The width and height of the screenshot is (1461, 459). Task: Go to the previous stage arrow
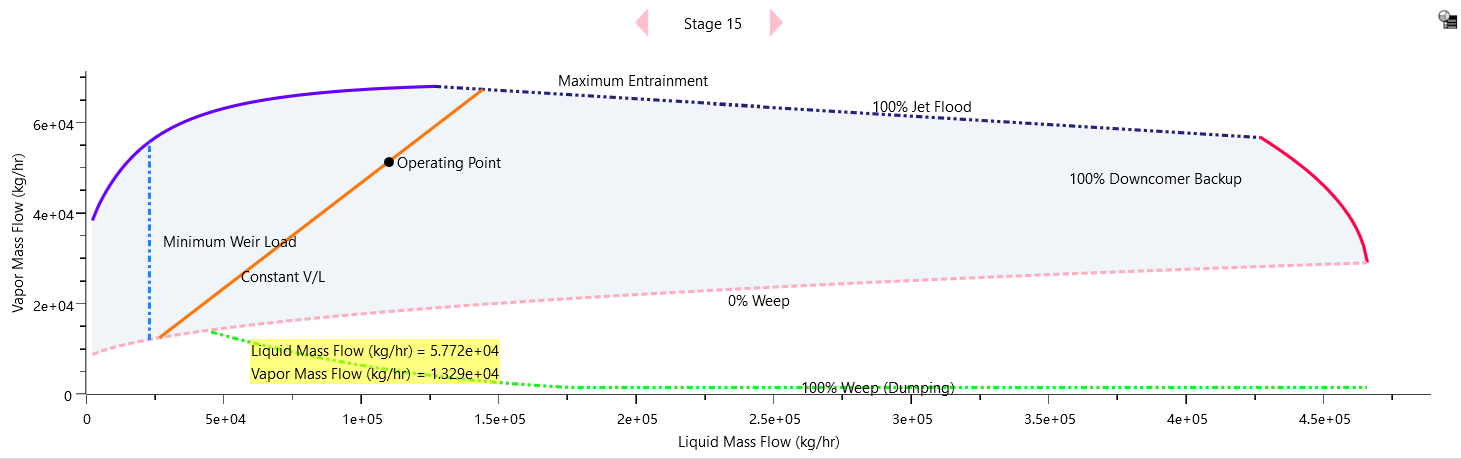point(642,23)
